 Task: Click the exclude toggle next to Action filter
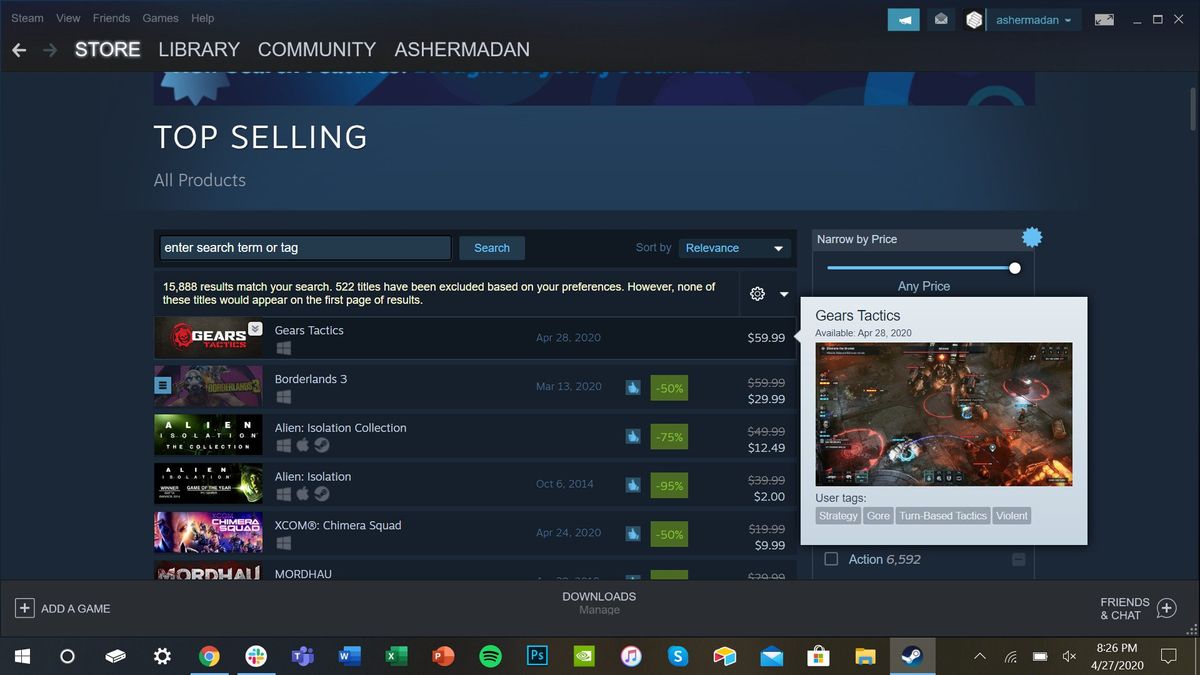(x=1017, y=559)
